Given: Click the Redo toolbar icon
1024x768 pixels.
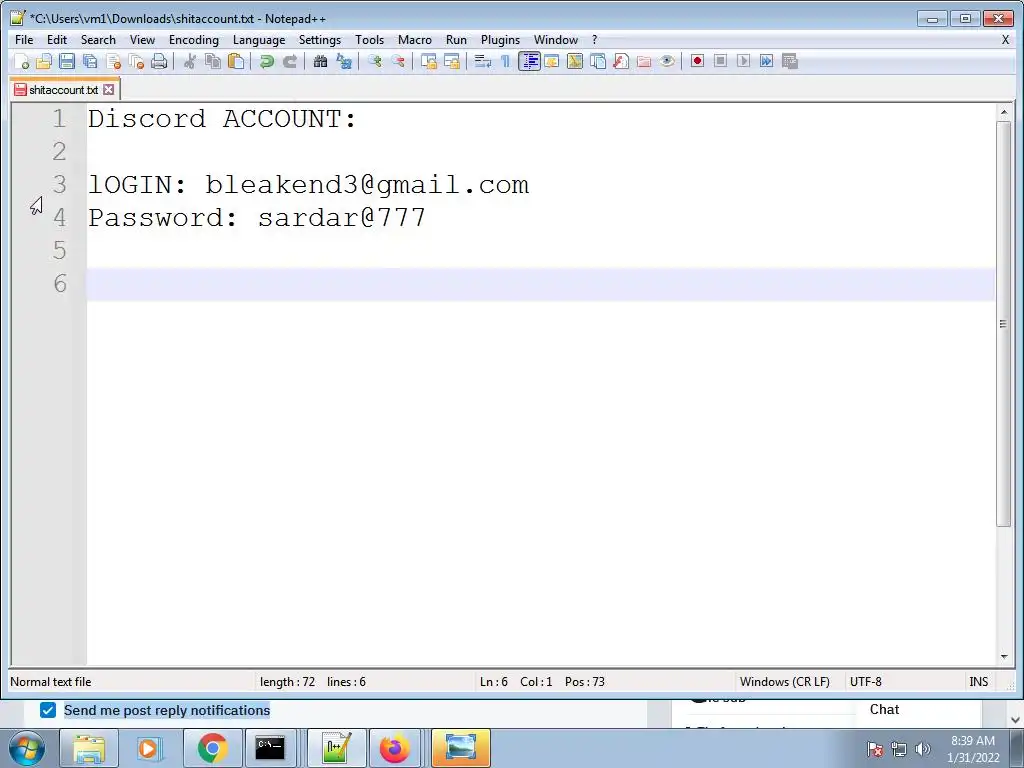Looking at the screenshot, I should 289,61.
